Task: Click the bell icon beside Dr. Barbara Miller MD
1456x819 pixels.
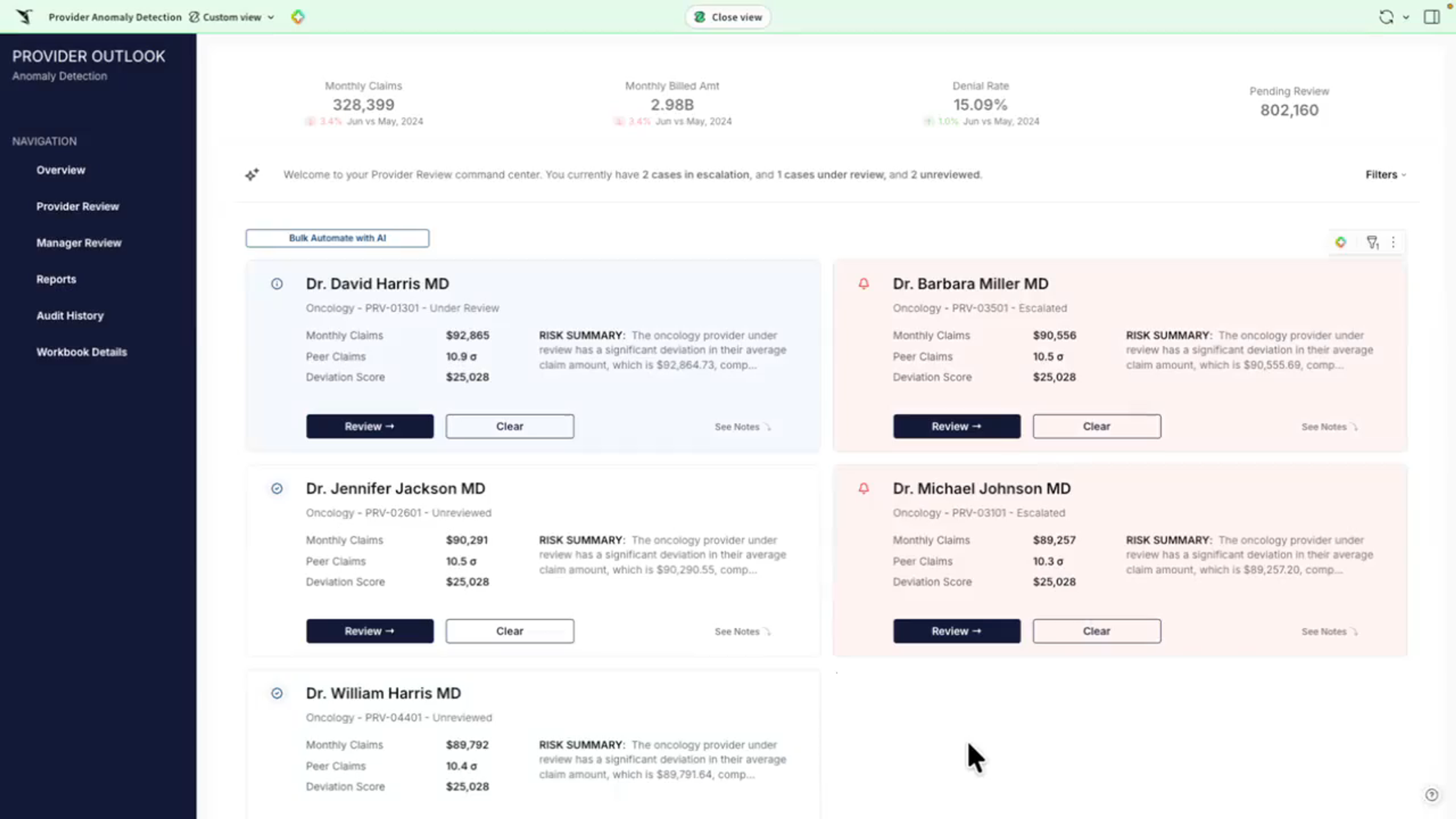Action: coord(864,284)
